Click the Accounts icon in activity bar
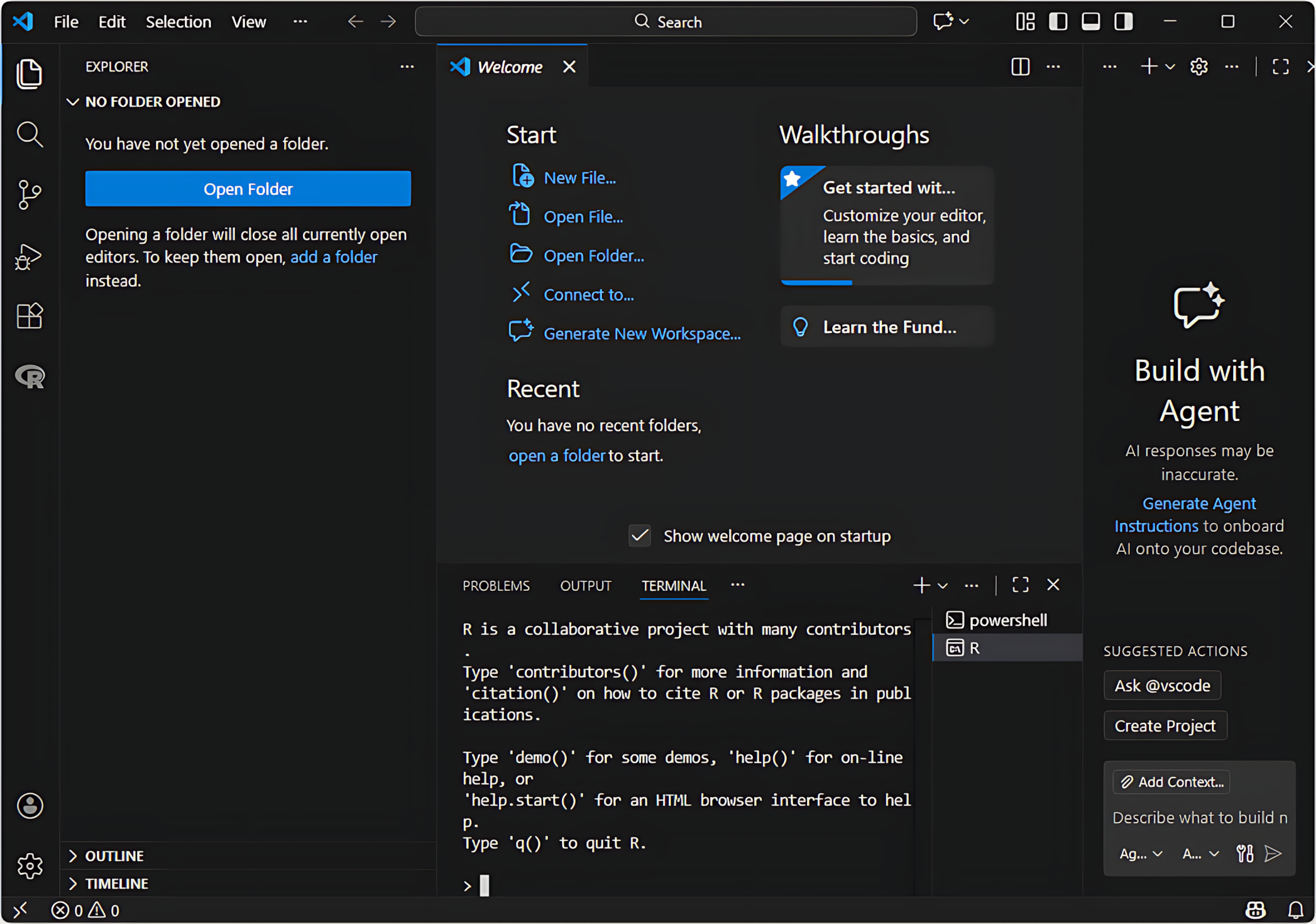Screen dimensions: 1316x924 [x=29, y=805]
